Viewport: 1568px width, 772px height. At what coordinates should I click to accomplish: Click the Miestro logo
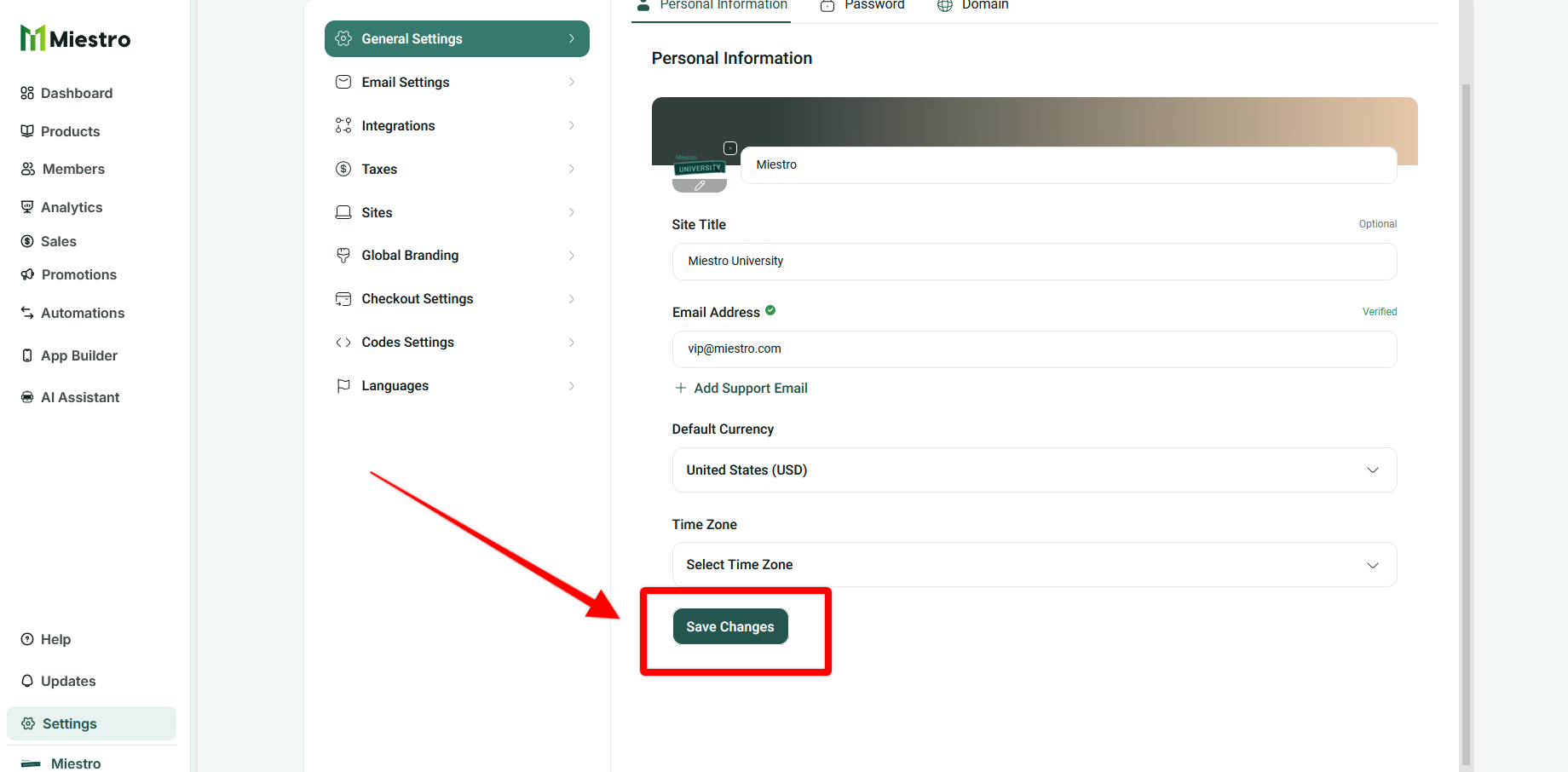coord(75,38)
